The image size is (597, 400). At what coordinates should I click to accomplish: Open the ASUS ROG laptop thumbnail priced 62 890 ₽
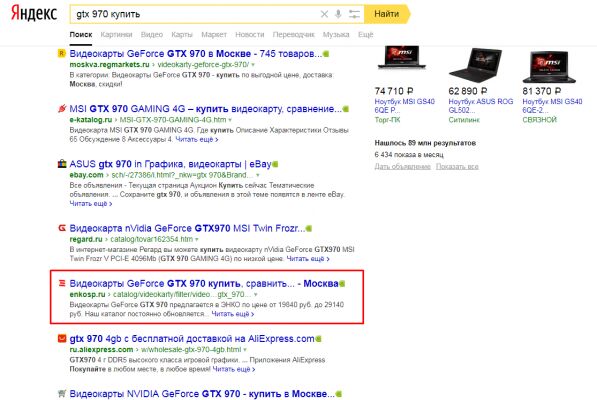point(474,64)
